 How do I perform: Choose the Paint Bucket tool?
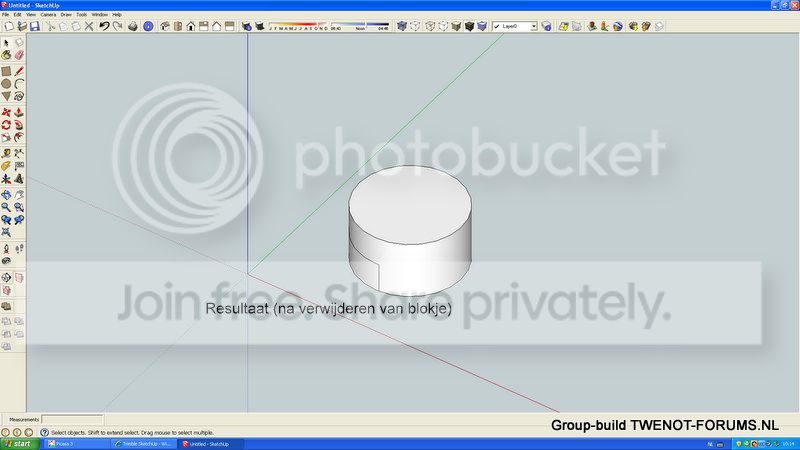pos(6,55)
